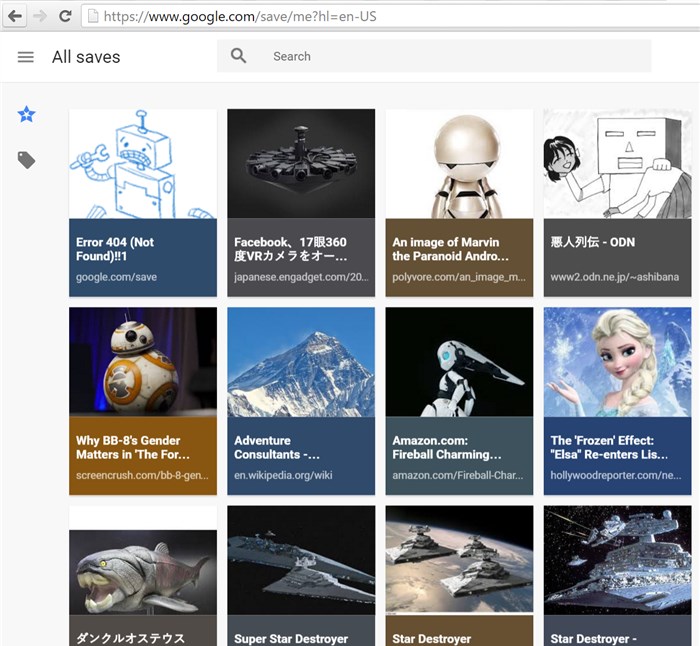Click the en.wikipedia.org/wiki source URL
700x646 pixels.
(283, 475)
